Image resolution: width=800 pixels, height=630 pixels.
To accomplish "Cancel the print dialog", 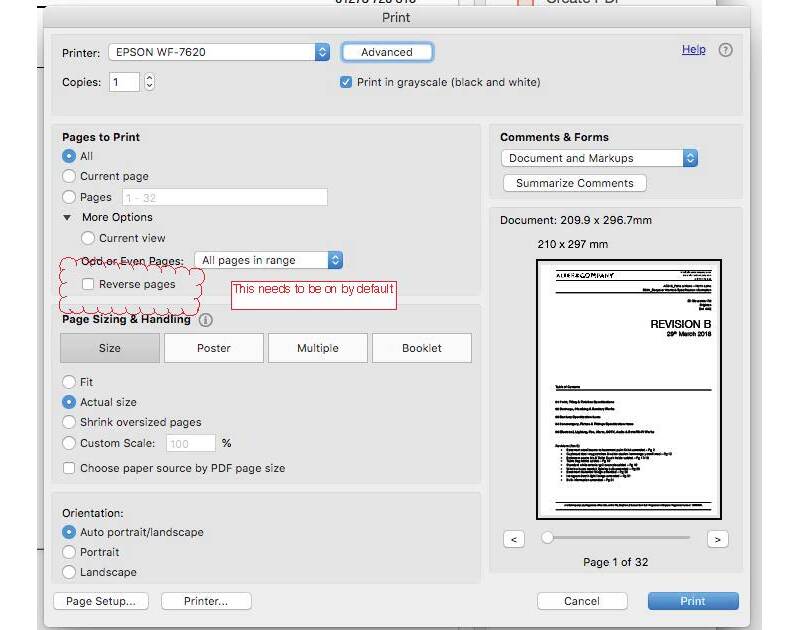I will tap(582, 601).
